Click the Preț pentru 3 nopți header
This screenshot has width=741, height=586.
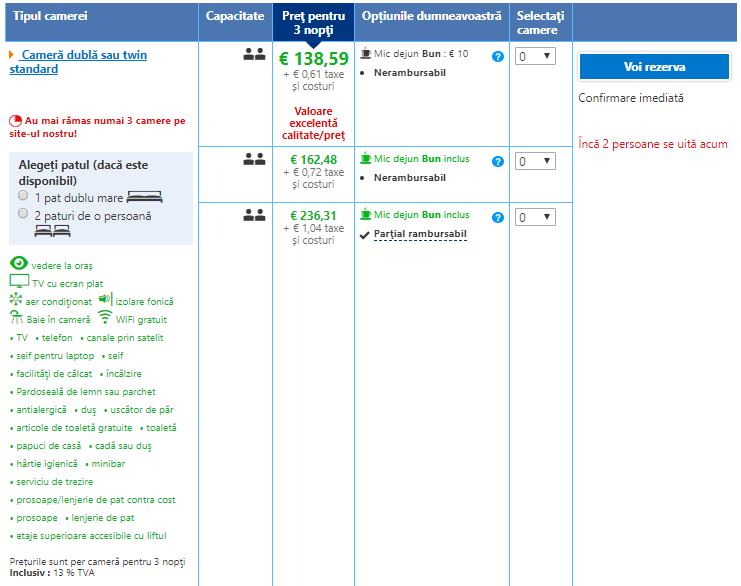[x=313, y=23]
